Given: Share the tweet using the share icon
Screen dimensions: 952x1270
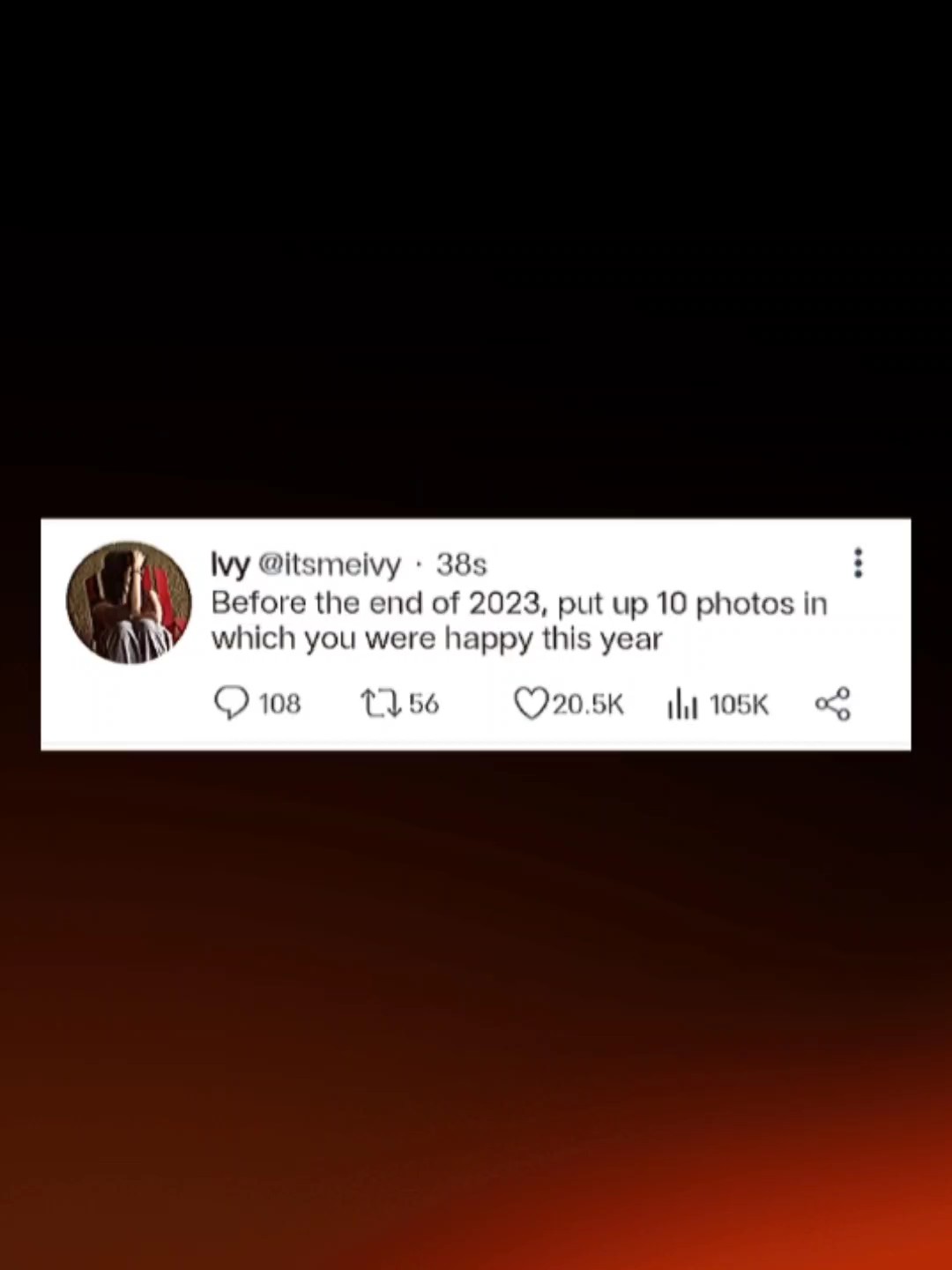Looking at the screenshot, I should 833,703.
